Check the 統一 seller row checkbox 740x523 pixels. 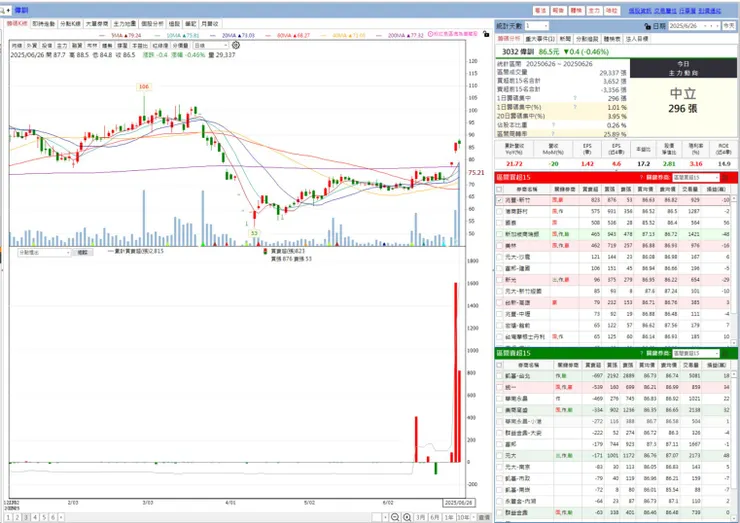click(499, 387)
